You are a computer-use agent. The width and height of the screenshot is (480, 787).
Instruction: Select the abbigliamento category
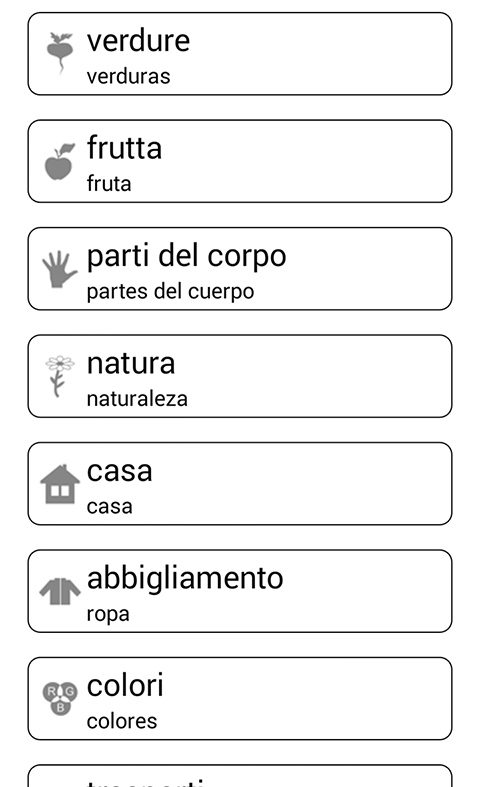tap(240, 591)
